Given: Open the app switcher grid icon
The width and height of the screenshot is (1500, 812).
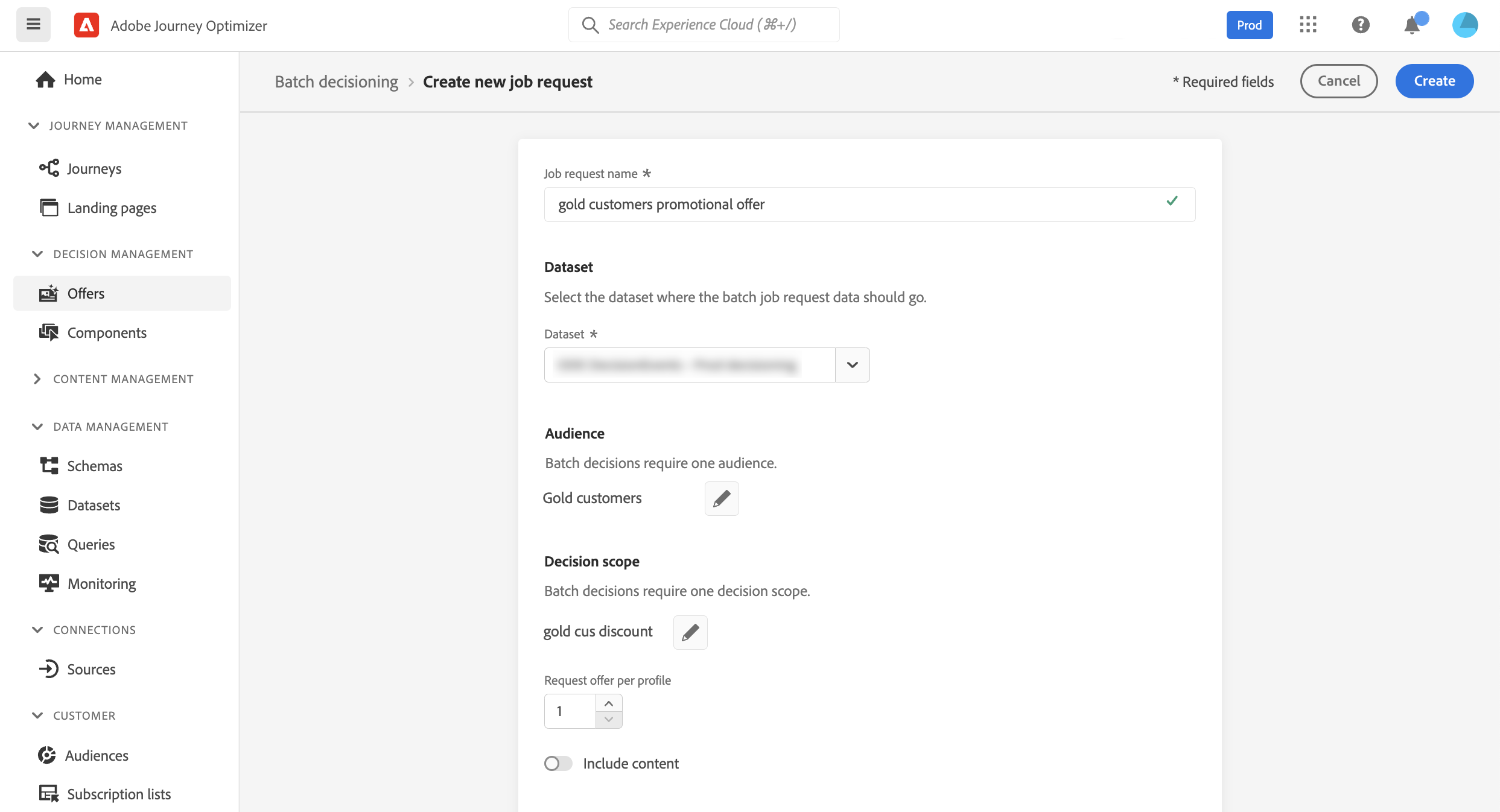Looking at the screenshot, I should 1308,25.
